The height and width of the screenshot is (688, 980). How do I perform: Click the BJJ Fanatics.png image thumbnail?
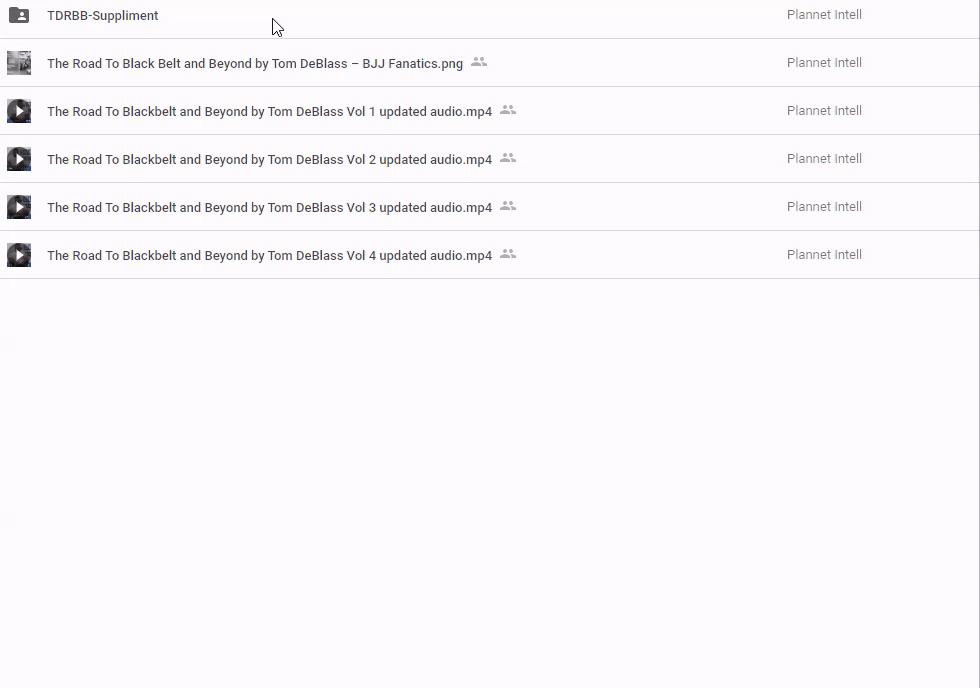tap(19, 63)
